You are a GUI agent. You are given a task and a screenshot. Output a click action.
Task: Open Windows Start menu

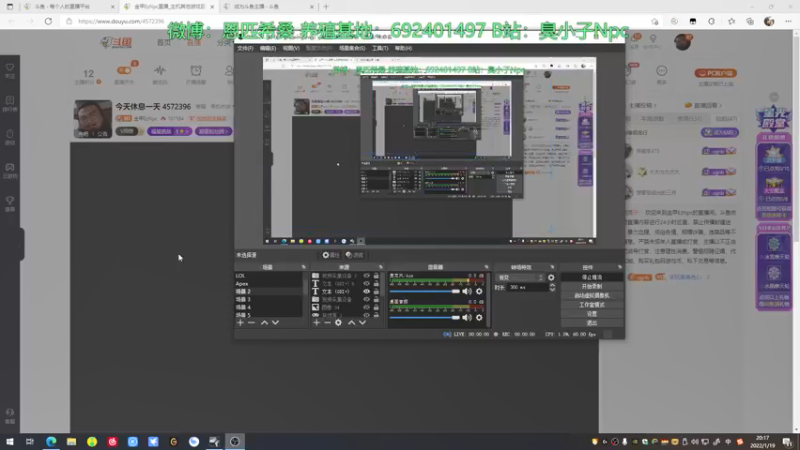[10, 441]
